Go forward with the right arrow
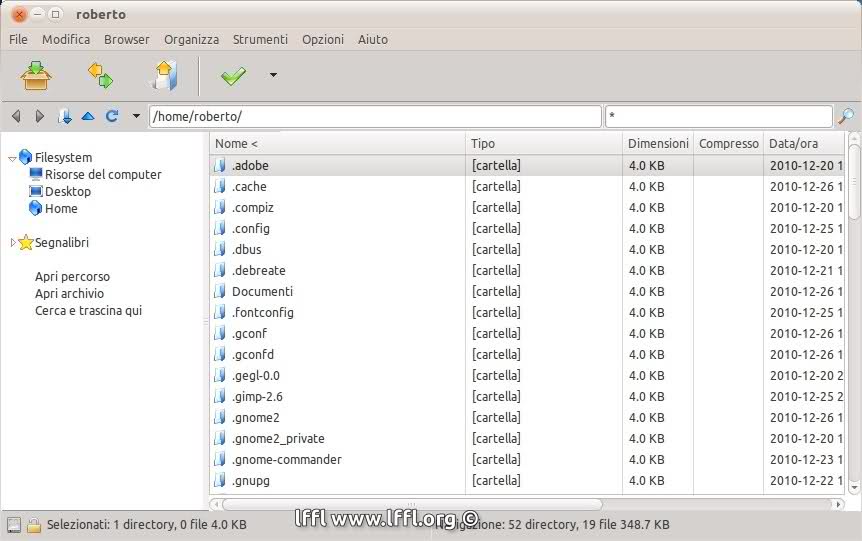The height and width of the screenshot is (541, 862). pyautogui.click(x=40, y=116)
